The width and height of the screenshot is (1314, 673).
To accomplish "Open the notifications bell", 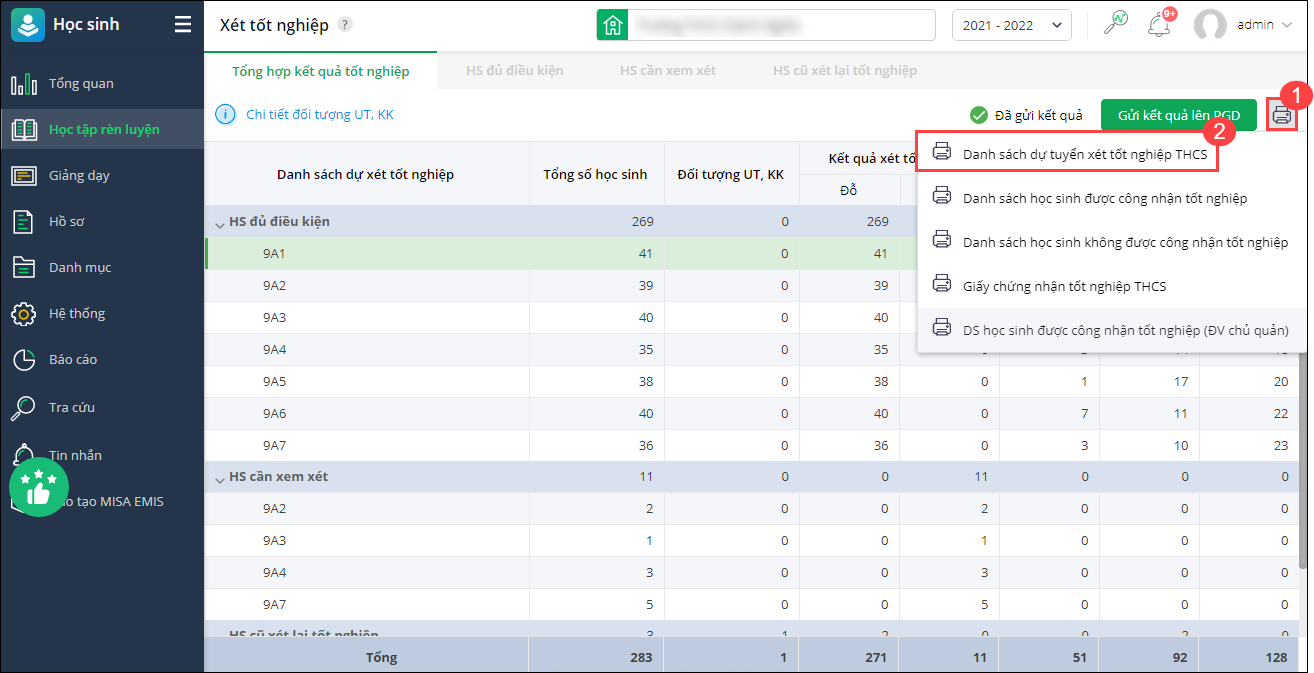I will [x=1160, y=24].
